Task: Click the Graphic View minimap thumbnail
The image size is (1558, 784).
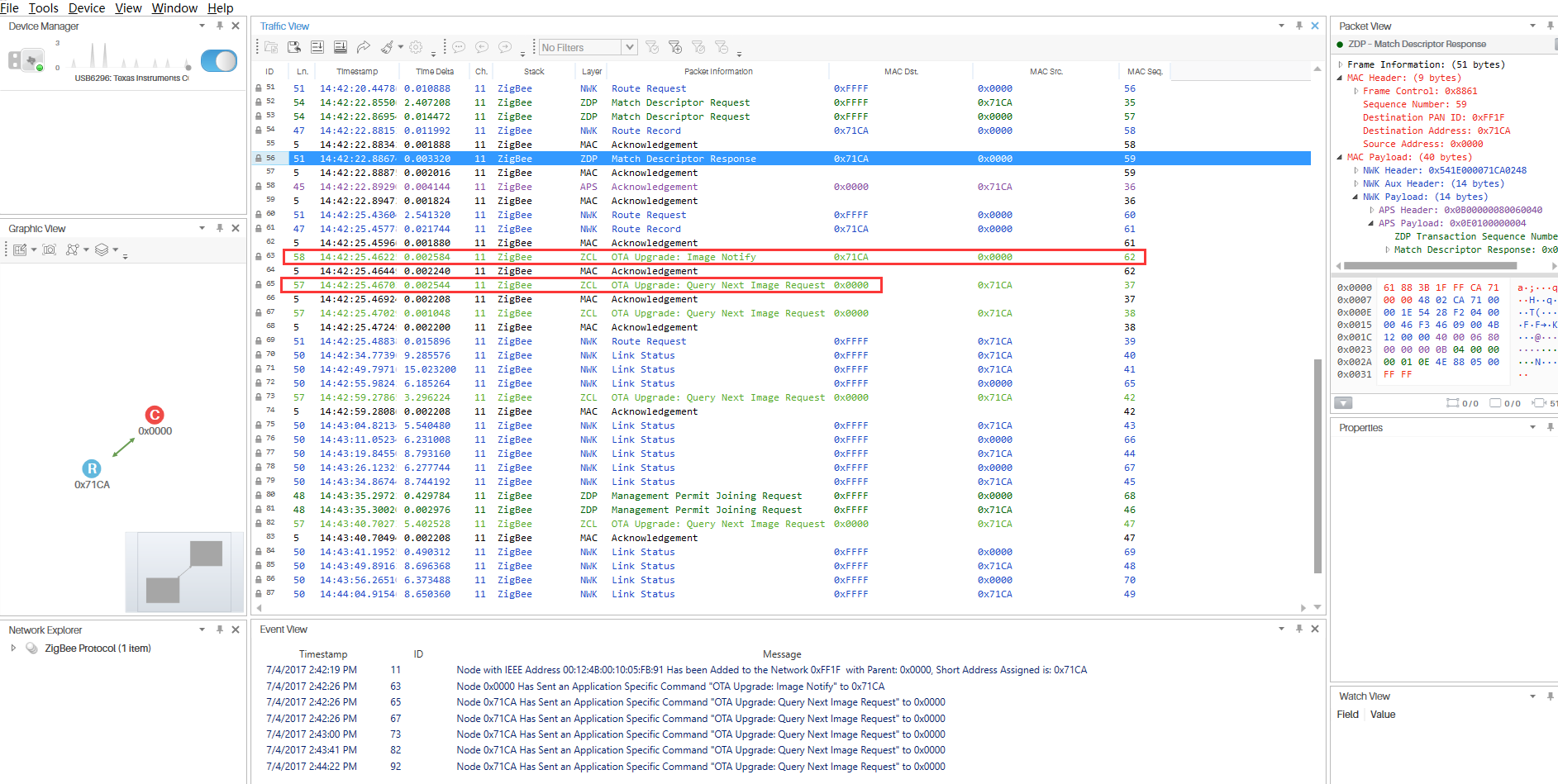Action: tap(184, 572)
